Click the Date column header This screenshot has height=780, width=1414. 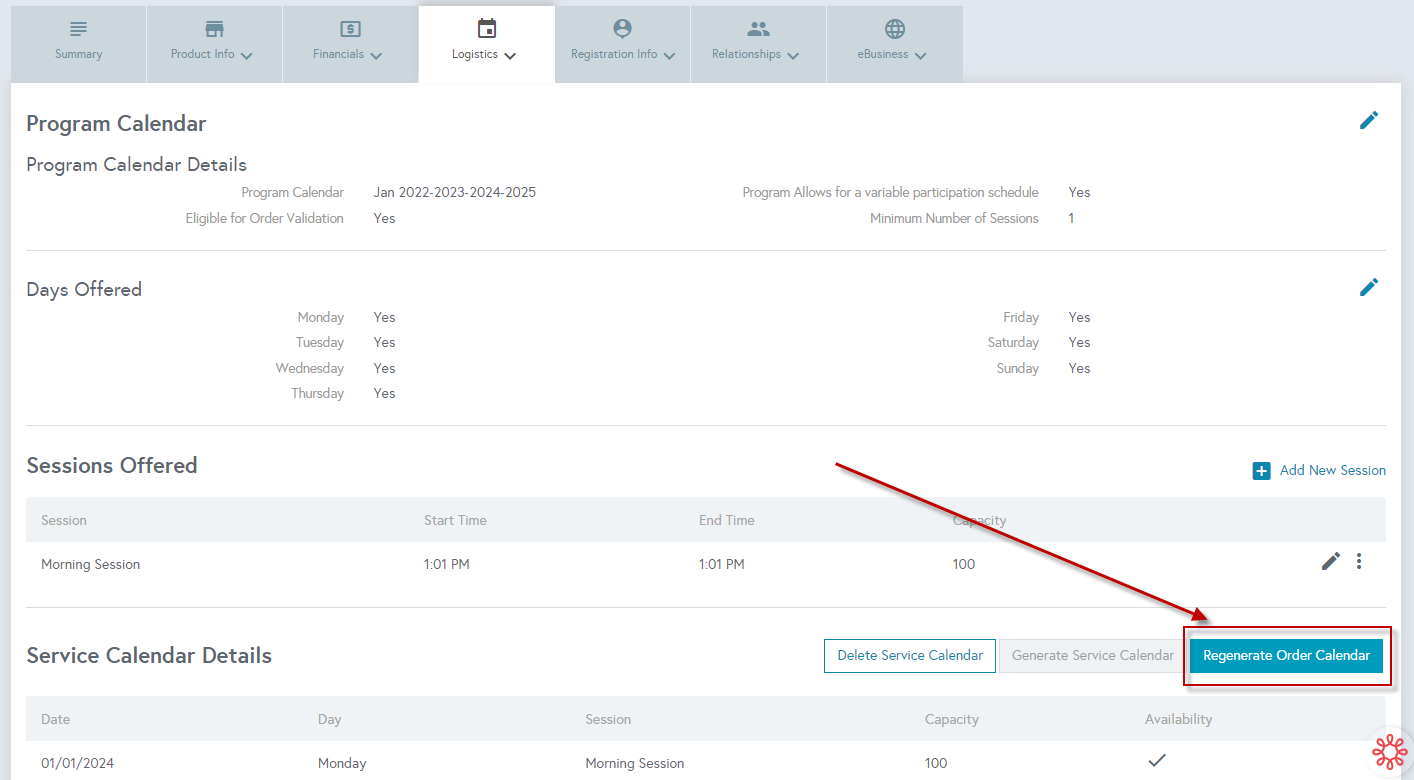pyautogui.click(x=55, y=719)
